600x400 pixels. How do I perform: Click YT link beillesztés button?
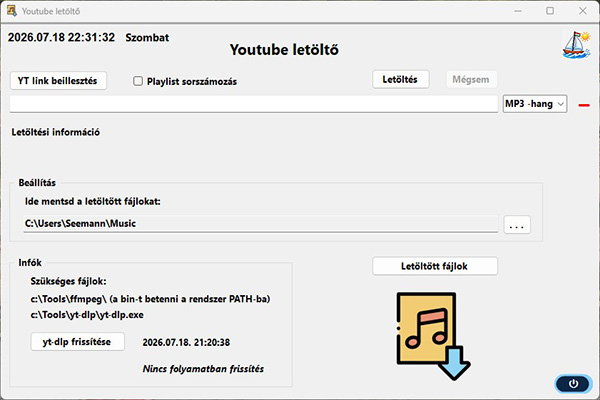pos(58,81)
